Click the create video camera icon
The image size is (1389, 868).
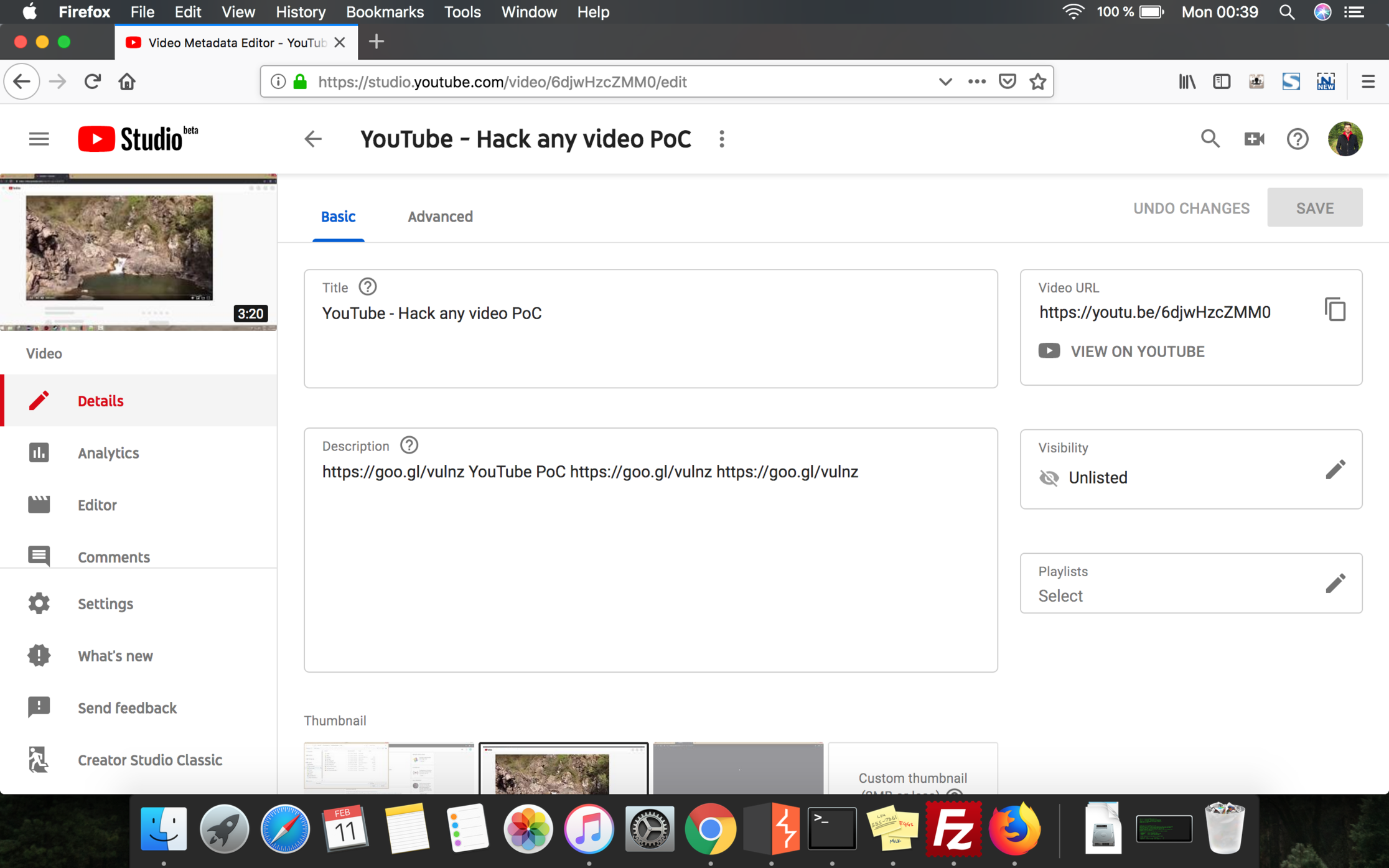click(1254, 139)
